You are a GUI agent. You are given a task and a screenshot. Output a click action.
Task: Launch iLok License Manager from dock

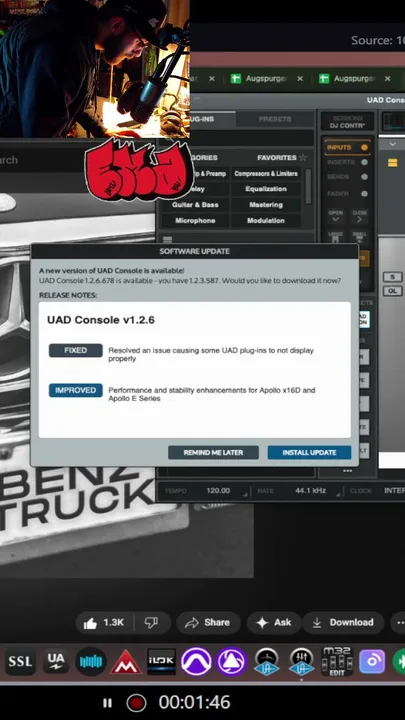click(161, 662)
